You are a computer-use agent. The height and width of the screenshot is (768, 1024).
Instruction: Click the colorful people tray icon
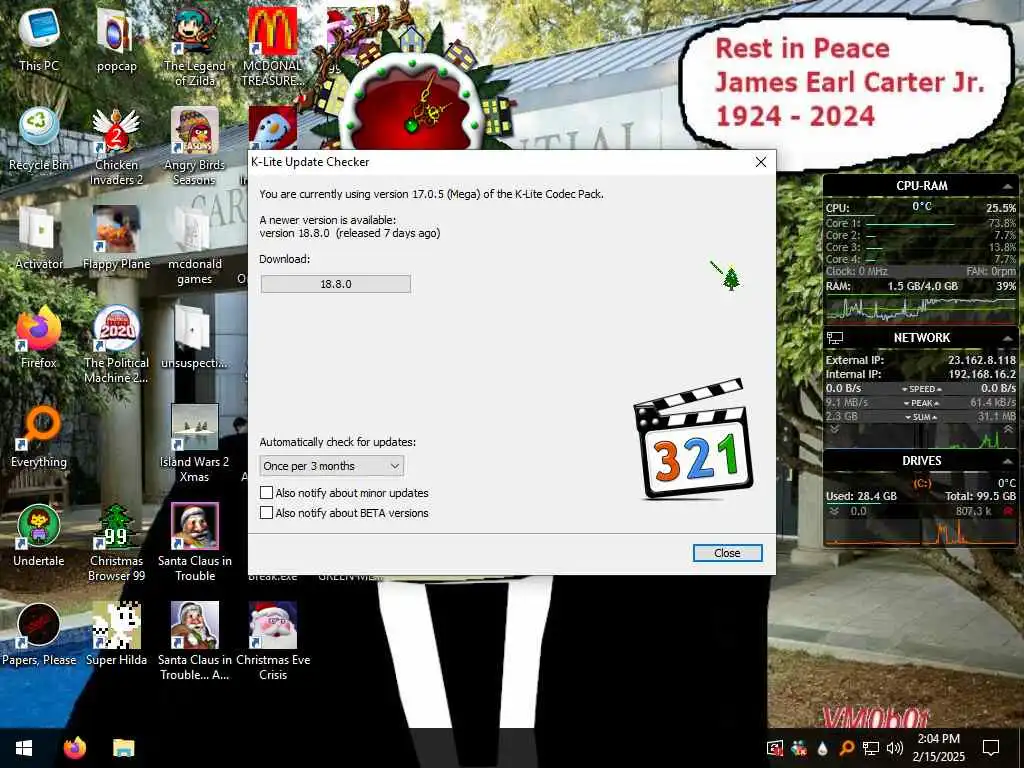[799, 748]
